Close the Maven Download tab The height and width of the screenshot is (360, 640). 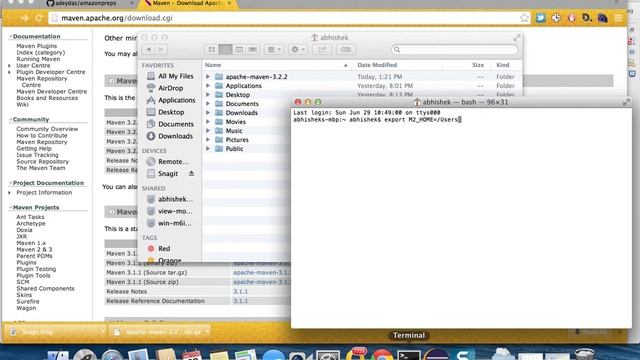(x=229, y=3)
